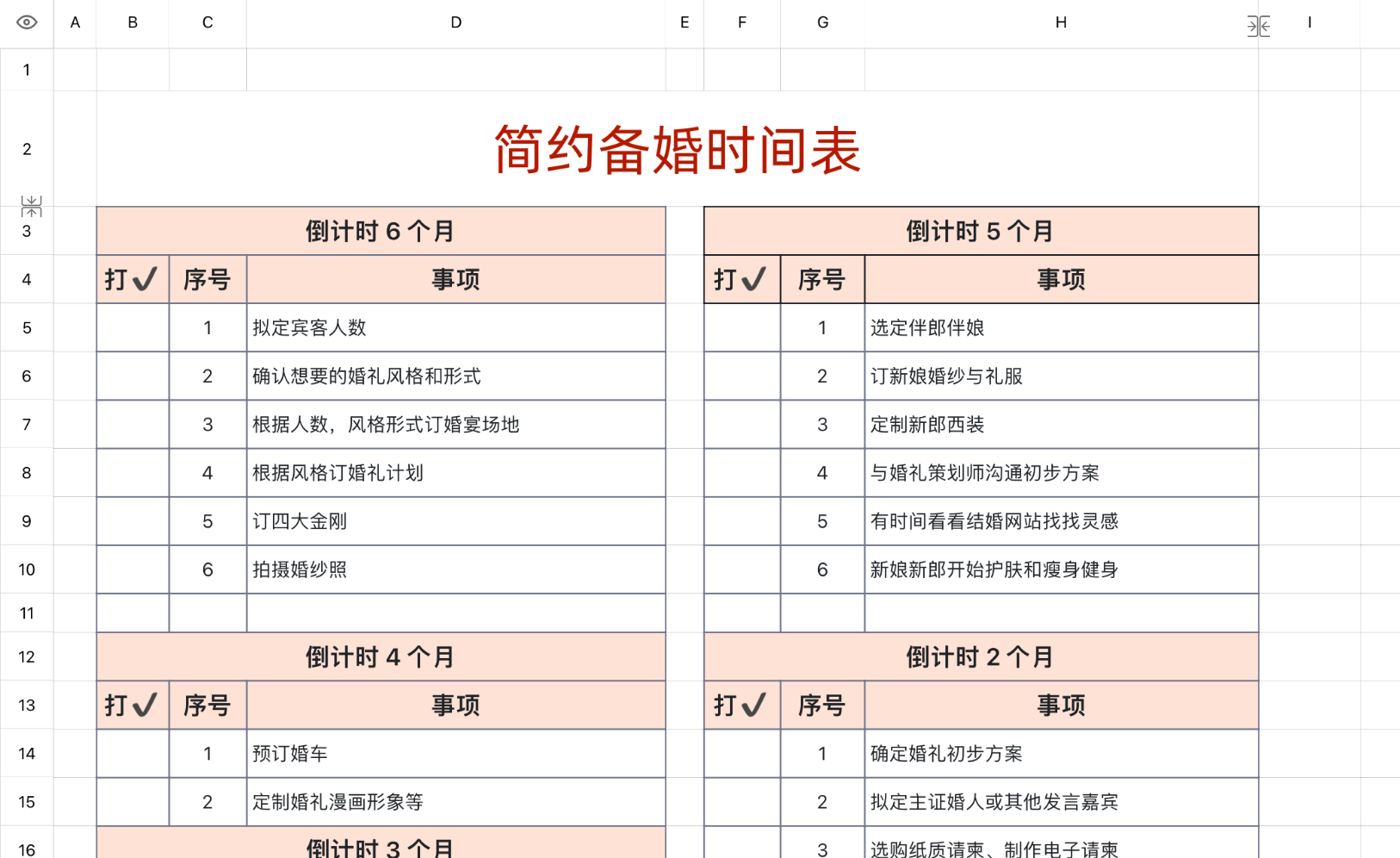Viewport: 1400px width, 858px height.
Task: Click the cell 根据人数，风格形式订婚宴场地
Action: click(x=455, y=424)
